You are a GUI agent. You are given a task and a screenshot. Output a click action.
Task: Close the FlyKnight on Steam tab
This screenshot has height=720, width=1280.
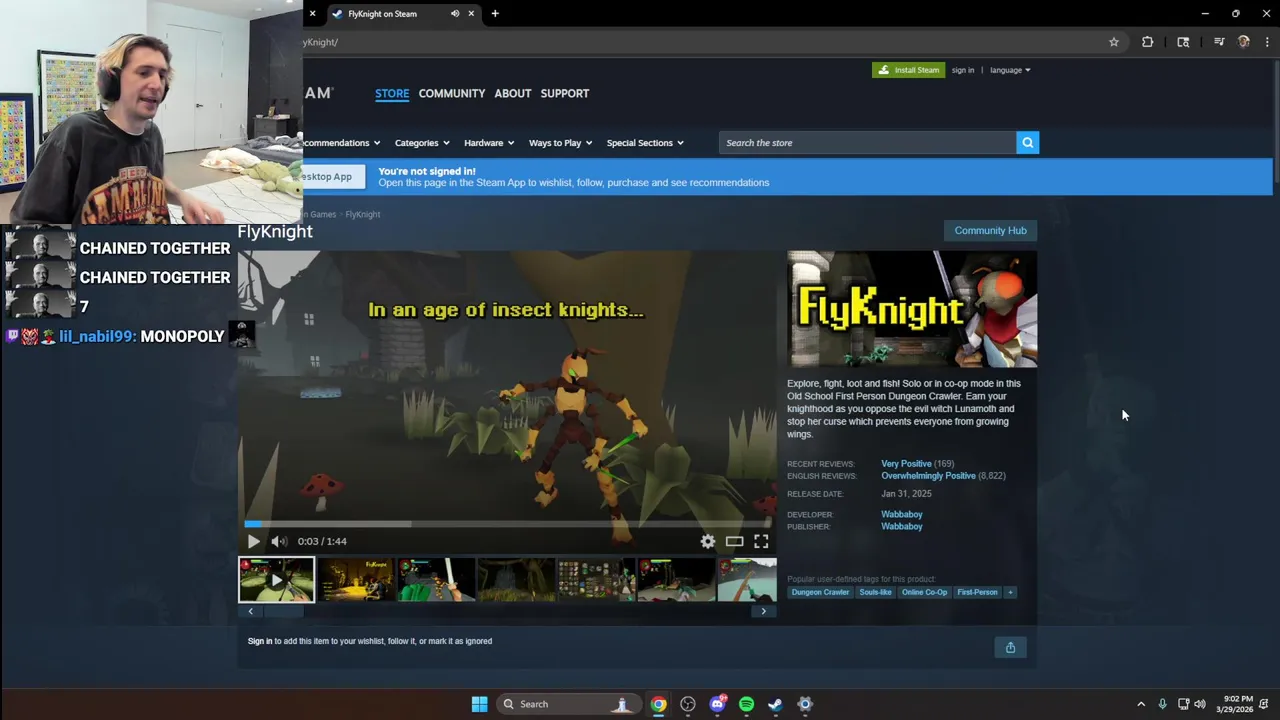click(471, 14)
